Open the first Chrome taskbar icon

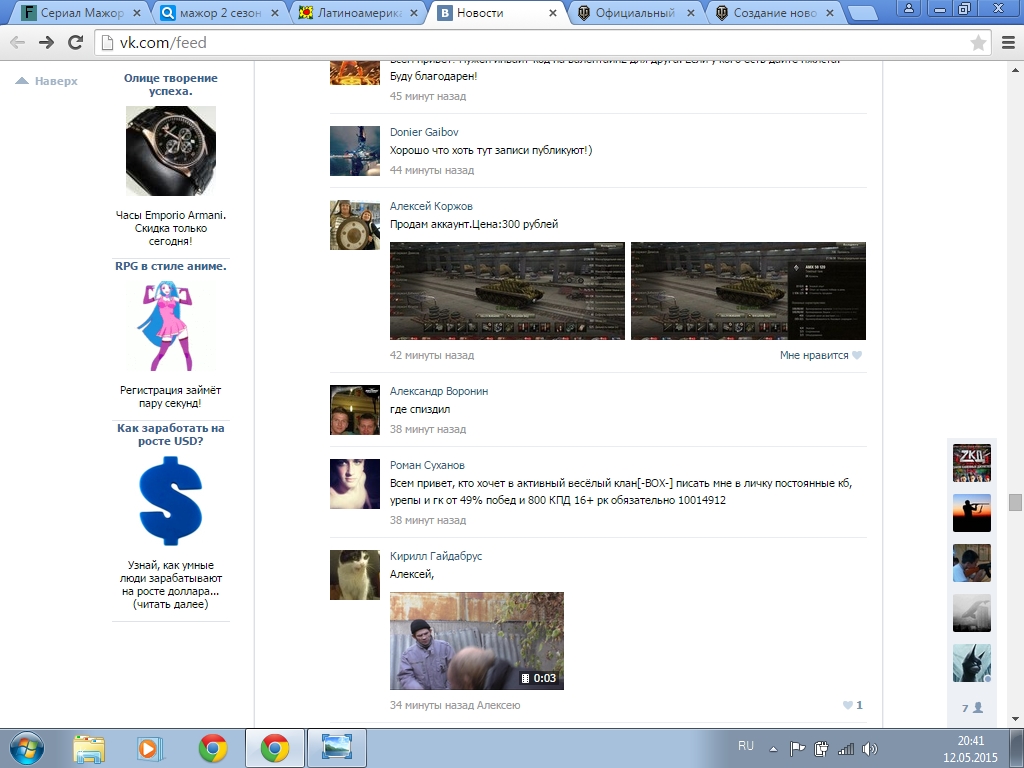click(212, 748)
